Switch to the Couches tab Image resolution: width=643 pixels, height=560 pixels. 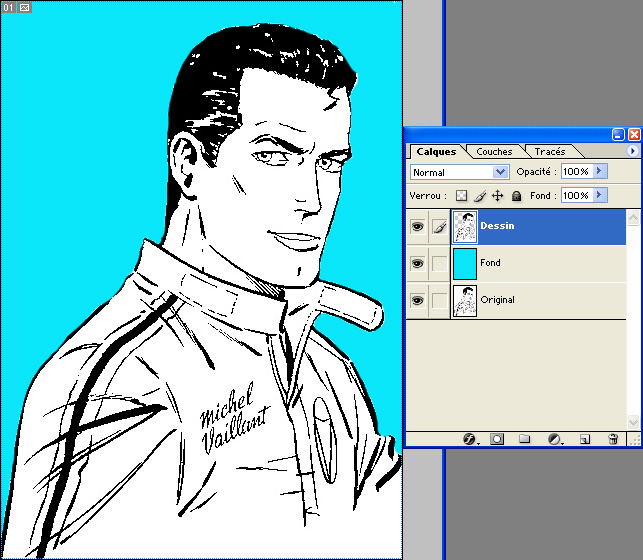494,152
